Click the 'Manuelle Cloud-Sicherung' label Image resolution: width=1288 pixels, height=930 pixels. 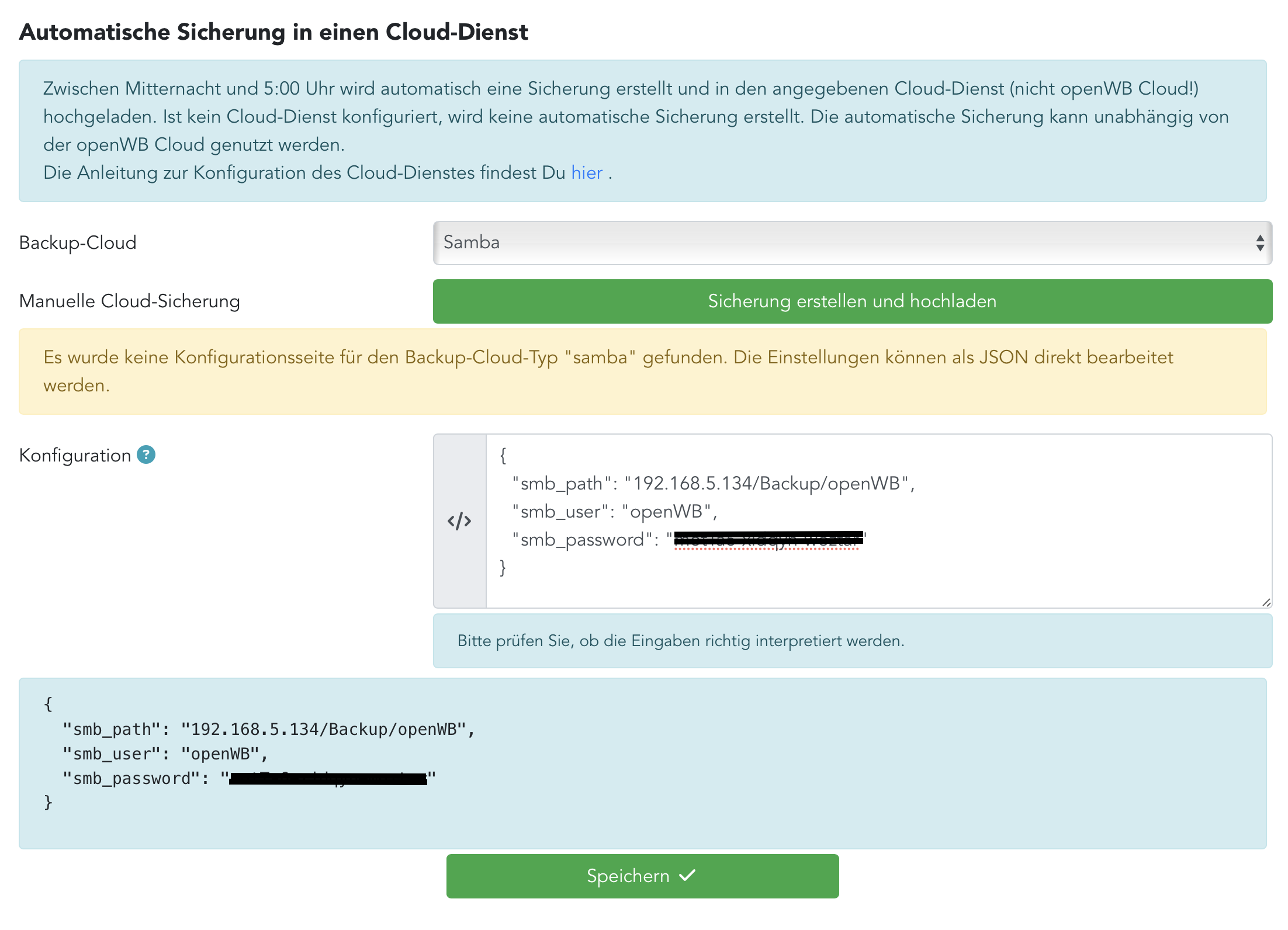[129, 301]
